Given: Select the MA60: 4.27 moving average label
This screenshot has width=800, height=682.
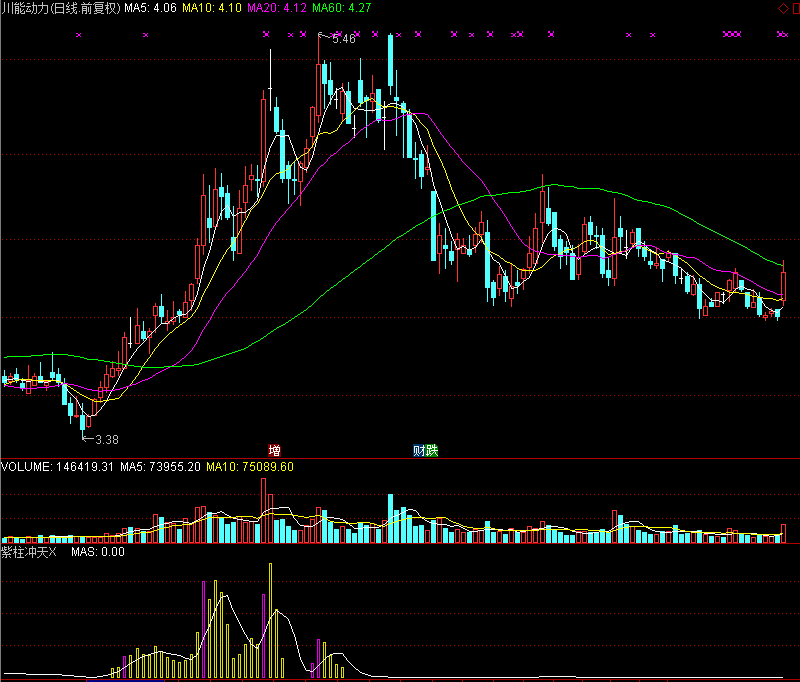Looking at the screenshot, I should 342,8.
